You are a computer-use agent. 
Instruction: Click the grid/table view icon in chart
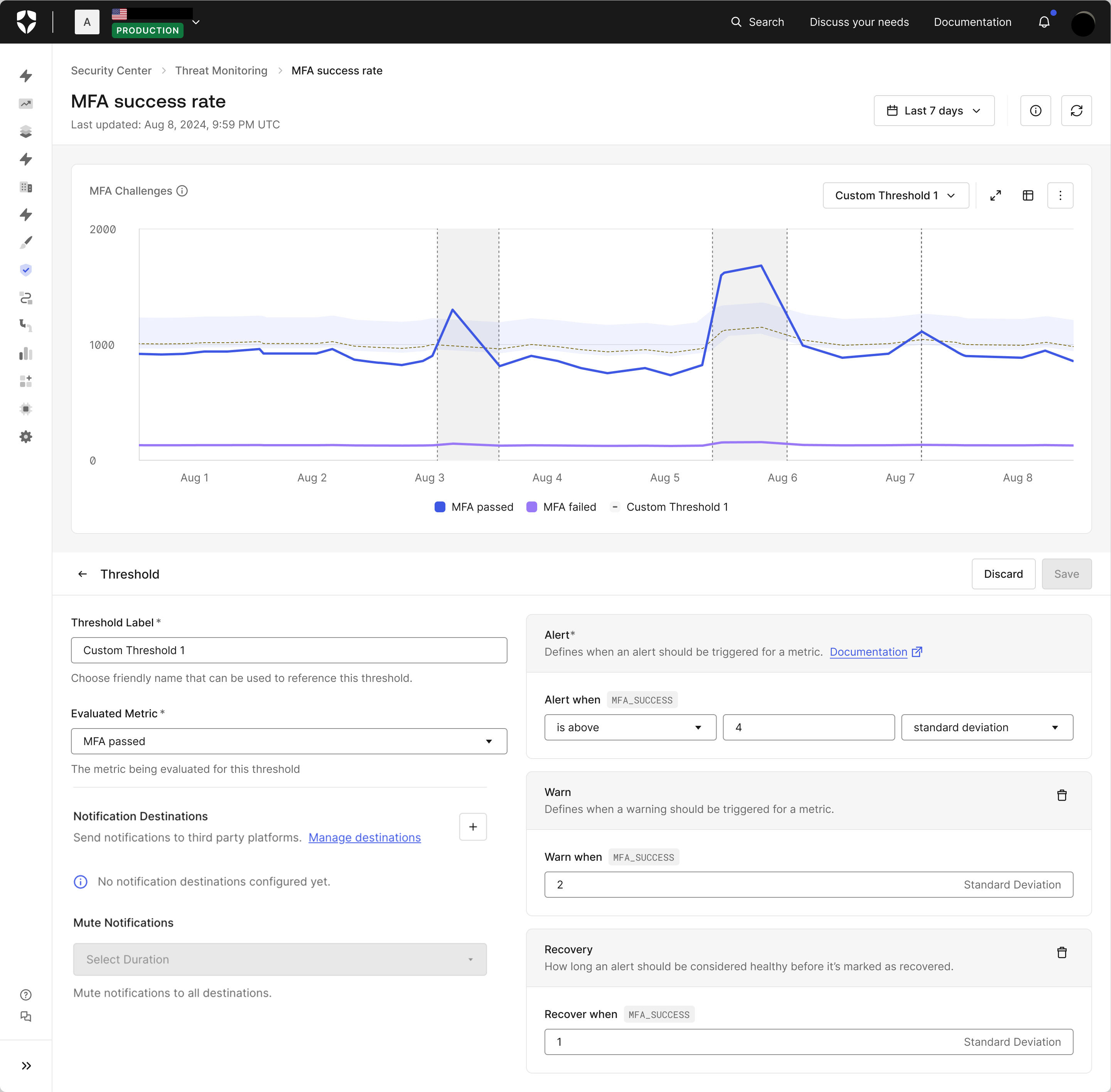[1028, 196]
